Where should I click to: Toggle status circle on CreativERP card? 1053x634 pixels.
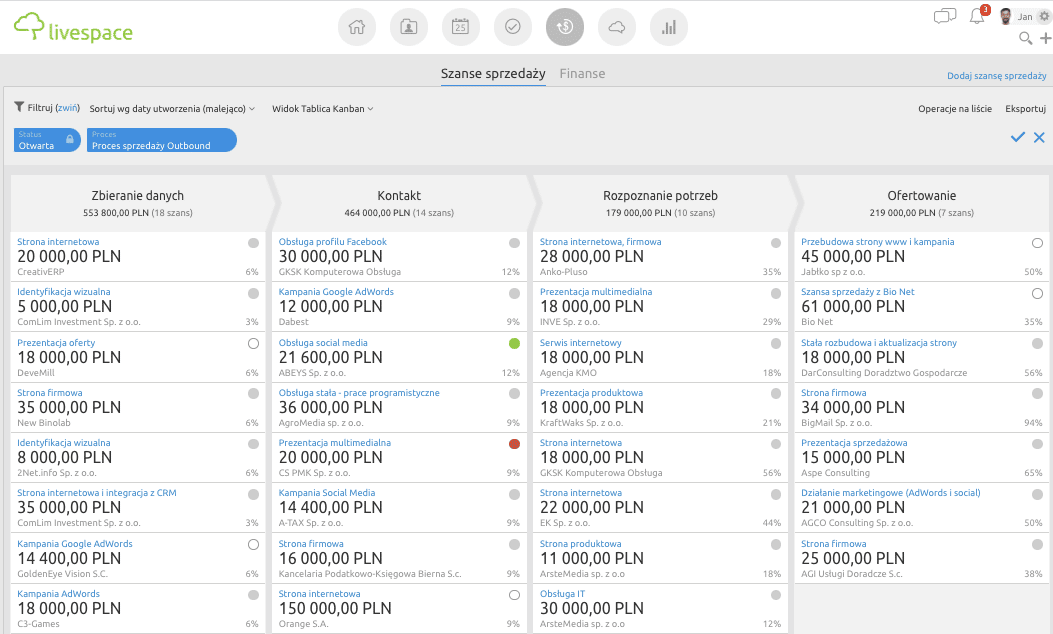253,243
